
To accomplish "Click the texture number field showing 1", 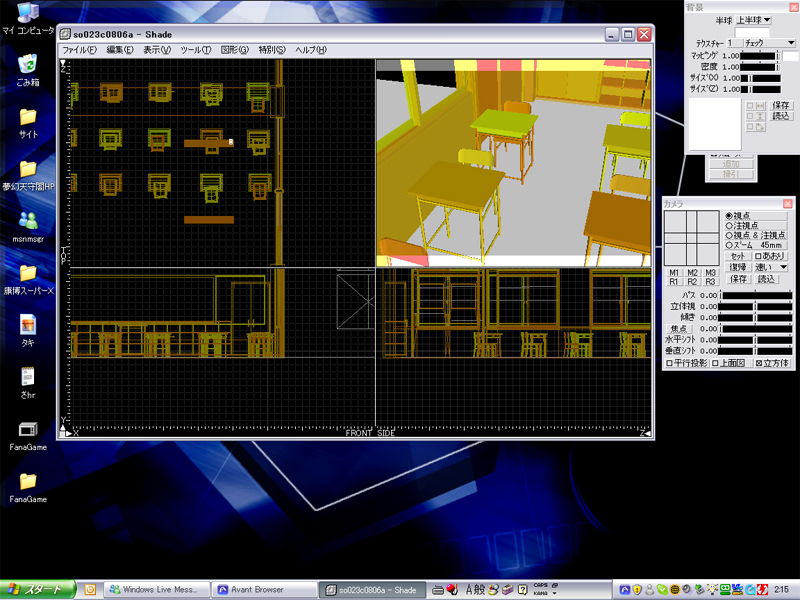I will point(733,43).
